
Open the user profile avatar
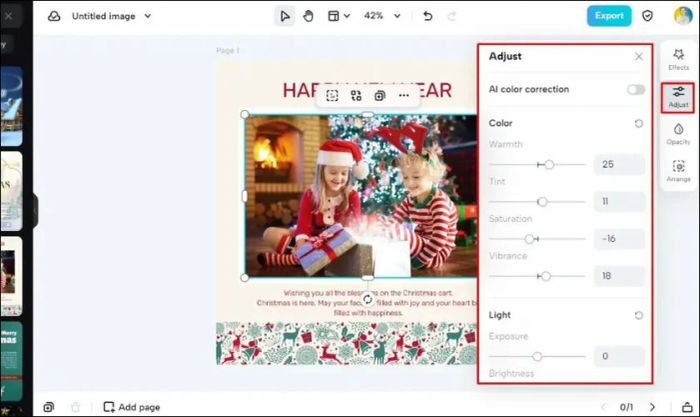[x=683, y=16]
